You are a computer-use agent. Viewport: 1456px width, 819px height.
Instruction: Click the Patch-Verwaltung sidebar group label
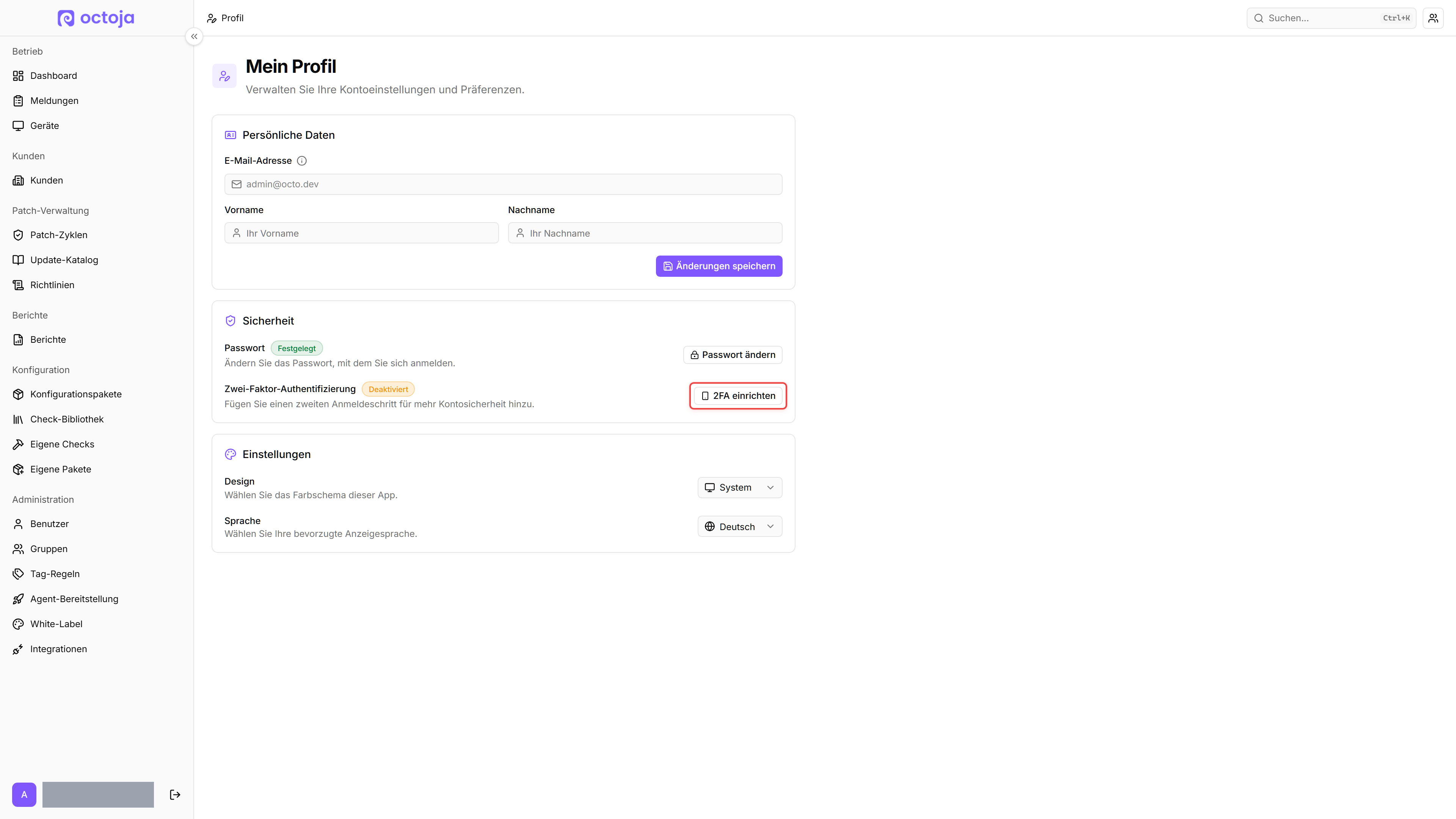click(x=51, y=211)
